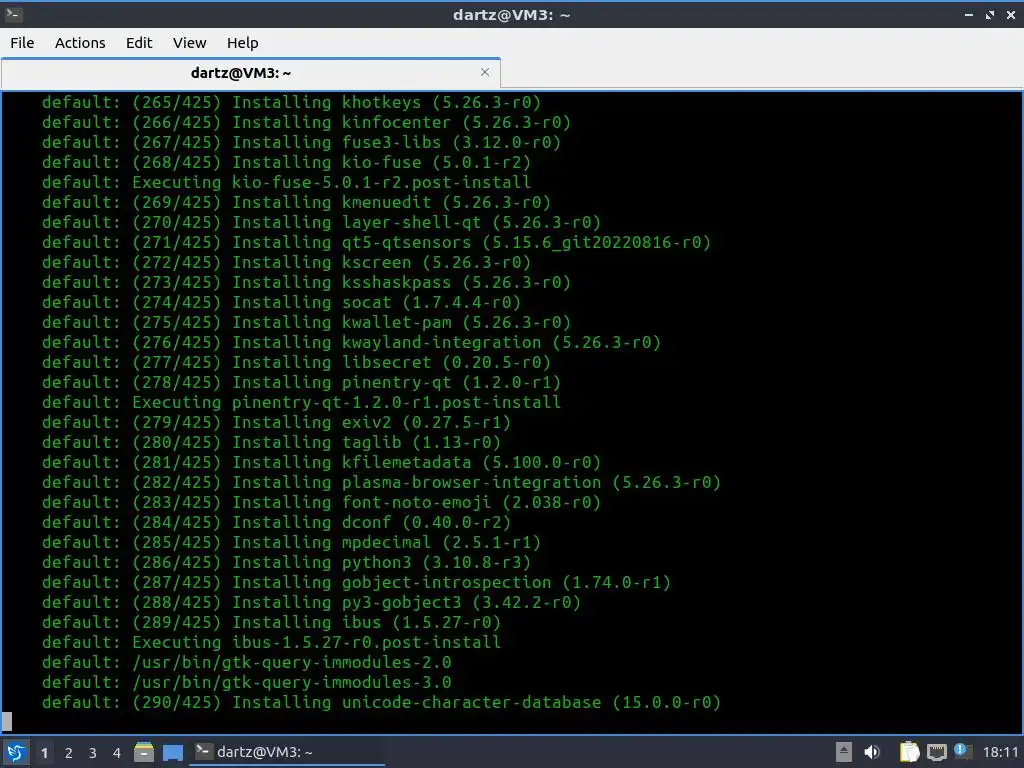Viewport: 1024px width, 768px height.
Task: Click the line 'Installing libsecret (0.20.5-r0)'
Action: click(x=296, y=362)
